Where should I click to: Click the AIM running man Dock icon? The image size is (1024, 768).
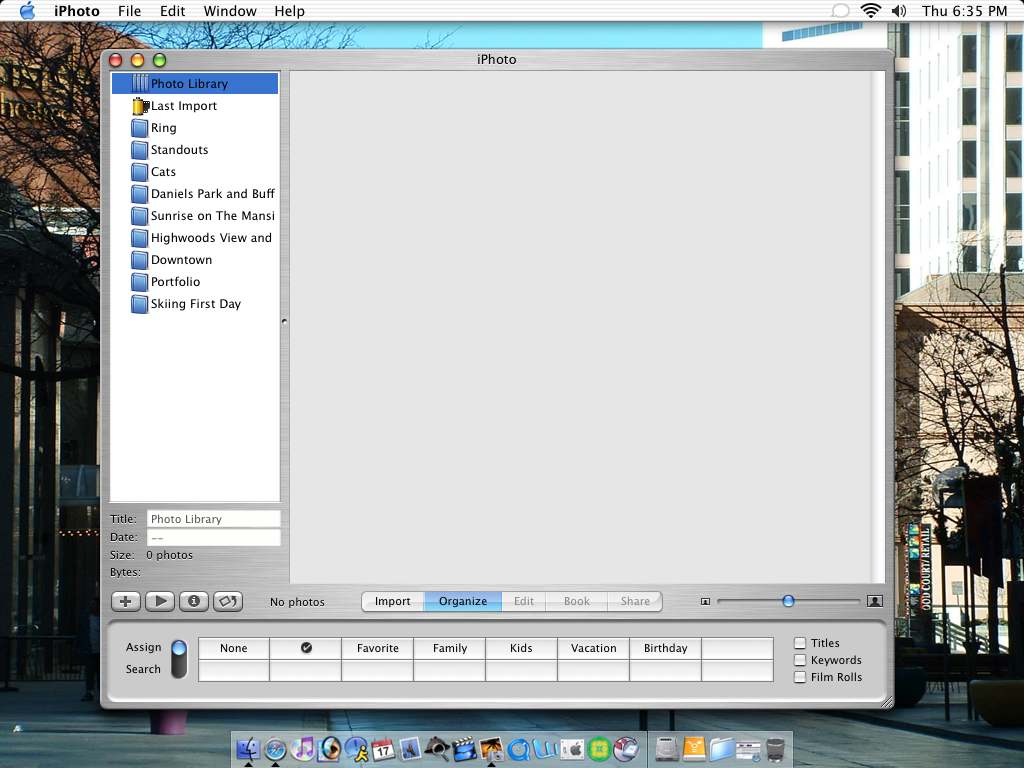[x=357, y=748]
